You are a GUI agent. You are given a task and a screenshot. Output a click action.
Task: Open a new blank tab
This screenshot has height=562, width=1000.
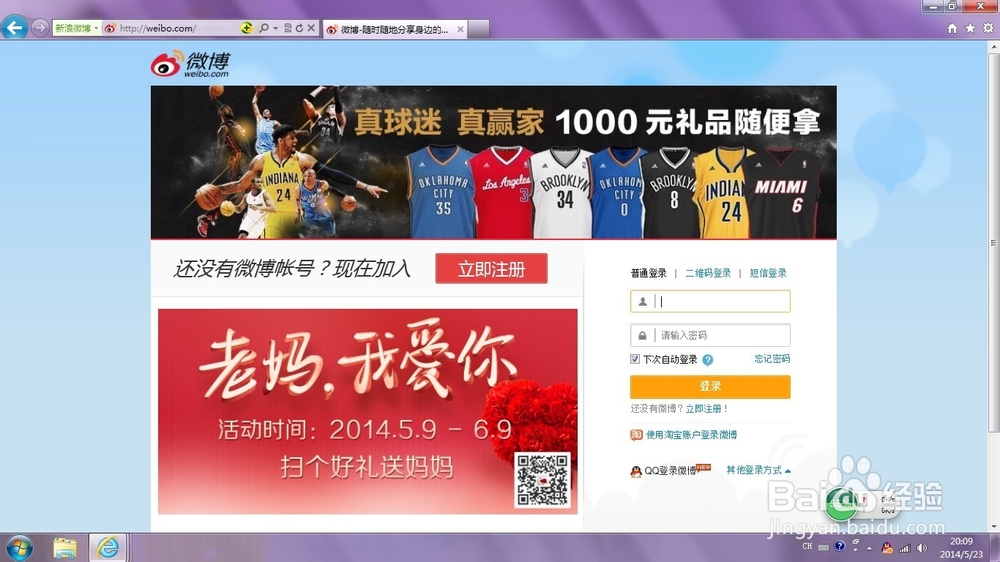click(x=479, y=29)
